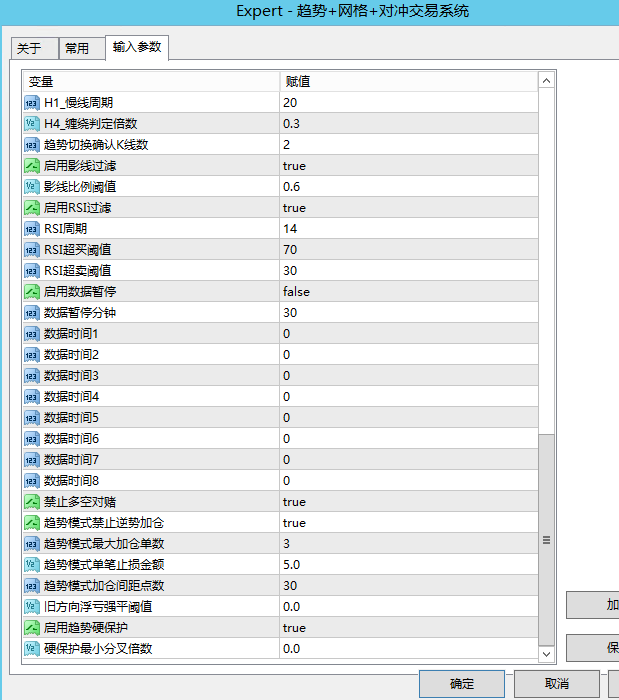619x700 pixels.
Task: Click the integer icon beside 趋势模式最大加仓单数
Action: pos(32,544)
